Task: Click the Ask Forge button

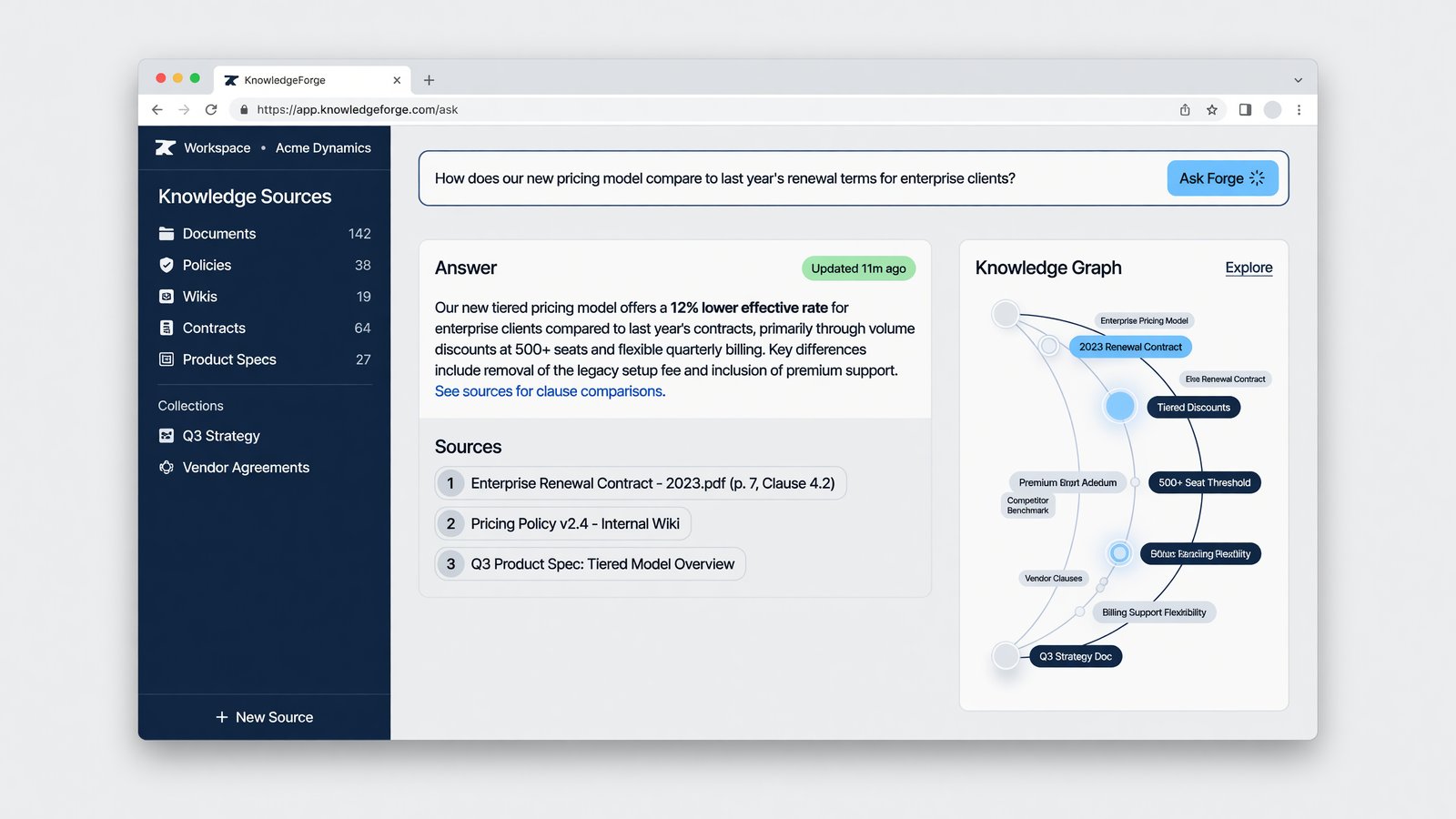Action: (1222, 178)
